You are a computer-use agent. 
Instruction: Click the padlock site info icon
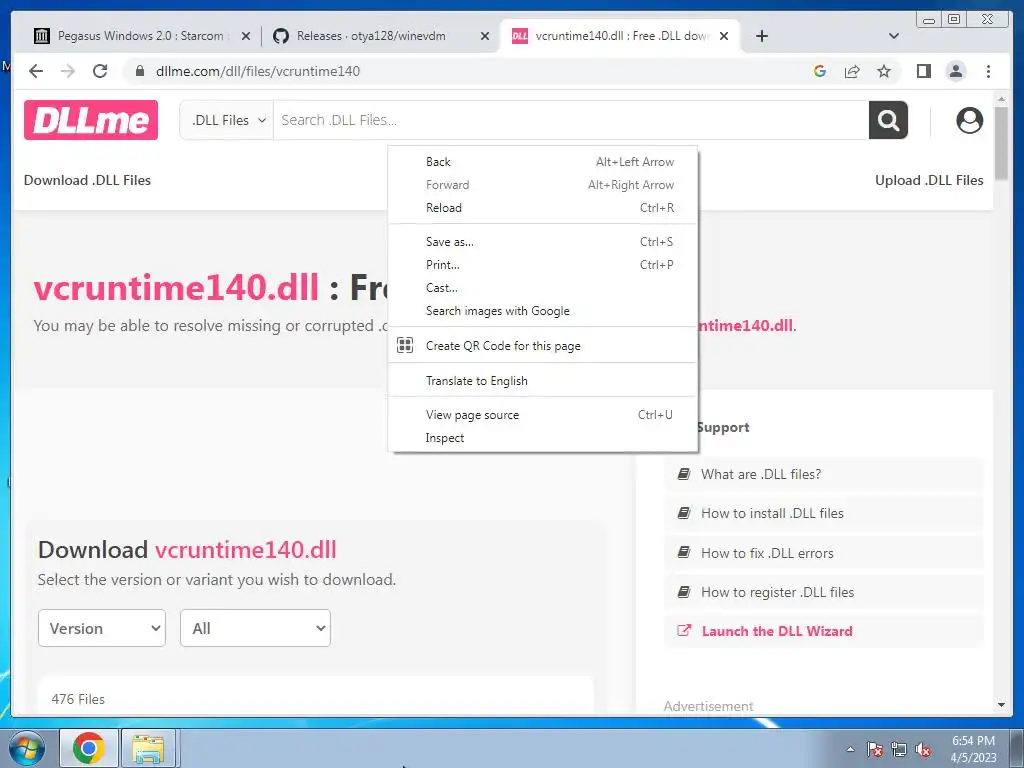(x=139, y=71)
